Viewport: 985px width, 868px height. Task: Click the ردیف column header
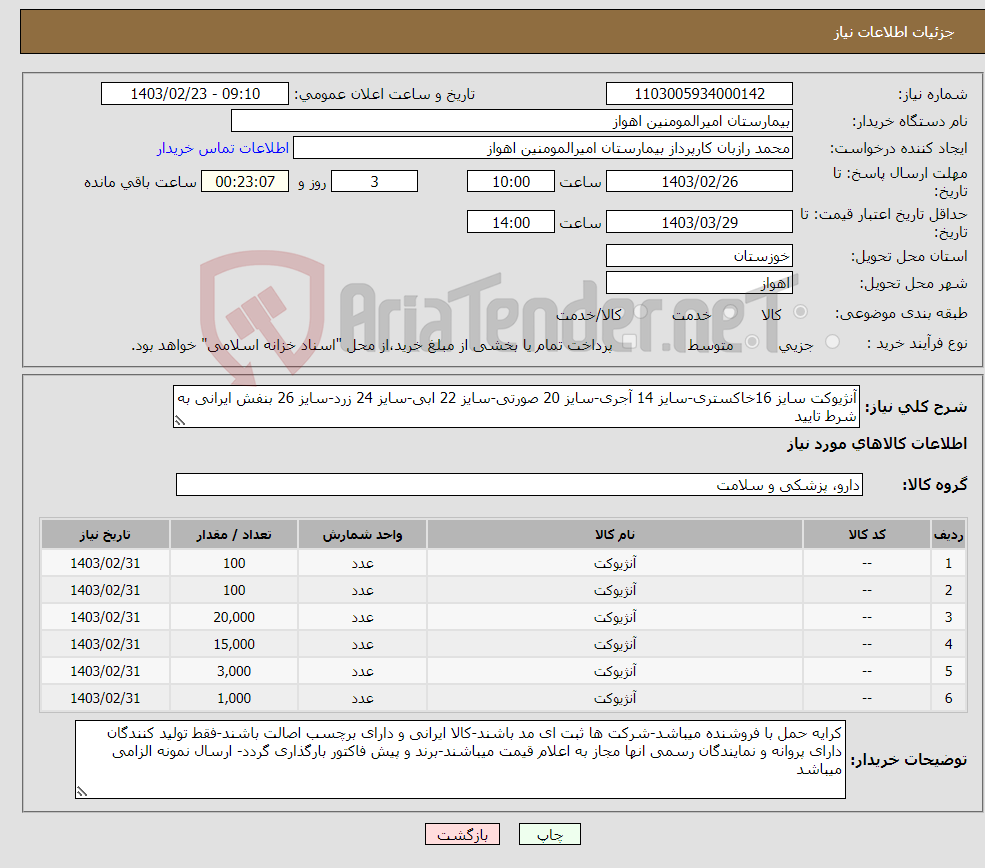tap(948, 534)
